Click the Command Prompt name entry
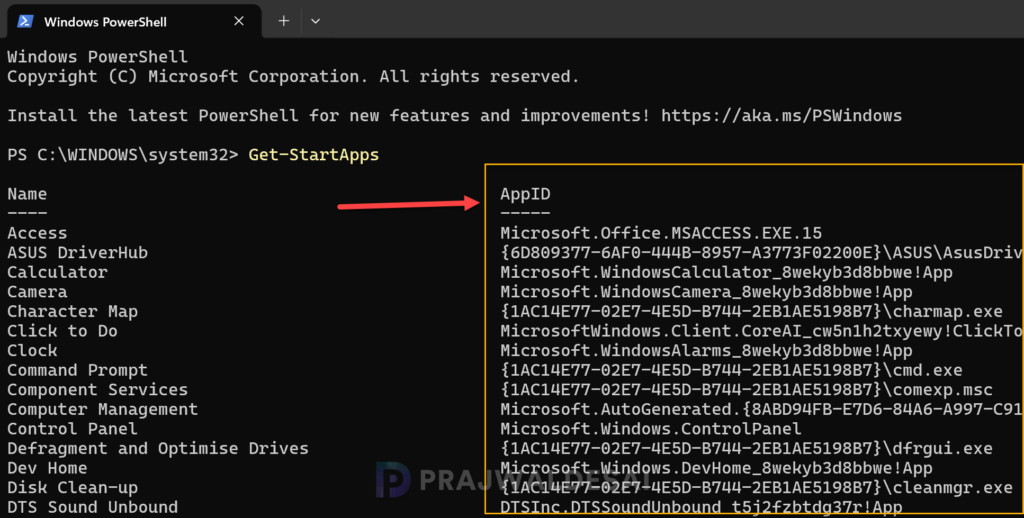 pyautogui.click(x=78, y=370)
